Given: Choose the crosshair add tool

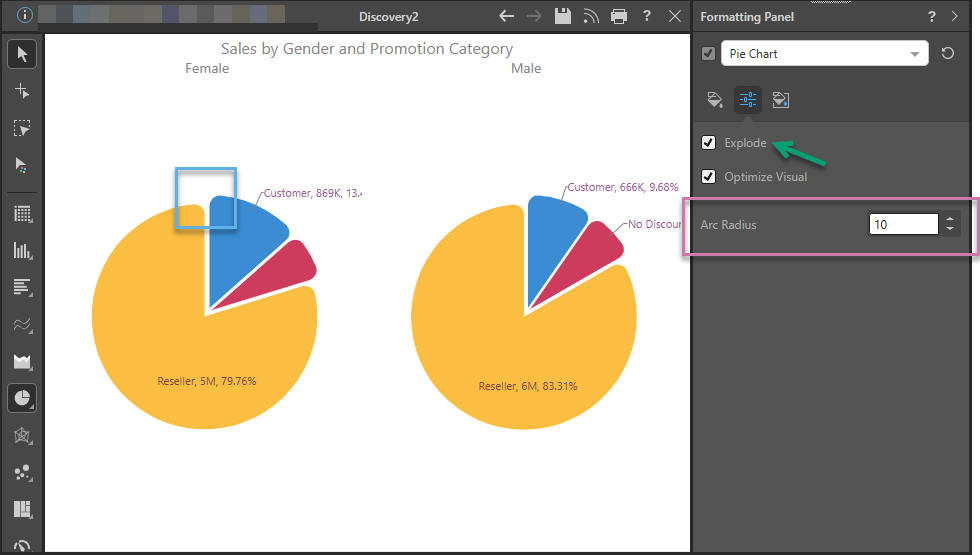Looking at the screenshot, I should 22,91.
